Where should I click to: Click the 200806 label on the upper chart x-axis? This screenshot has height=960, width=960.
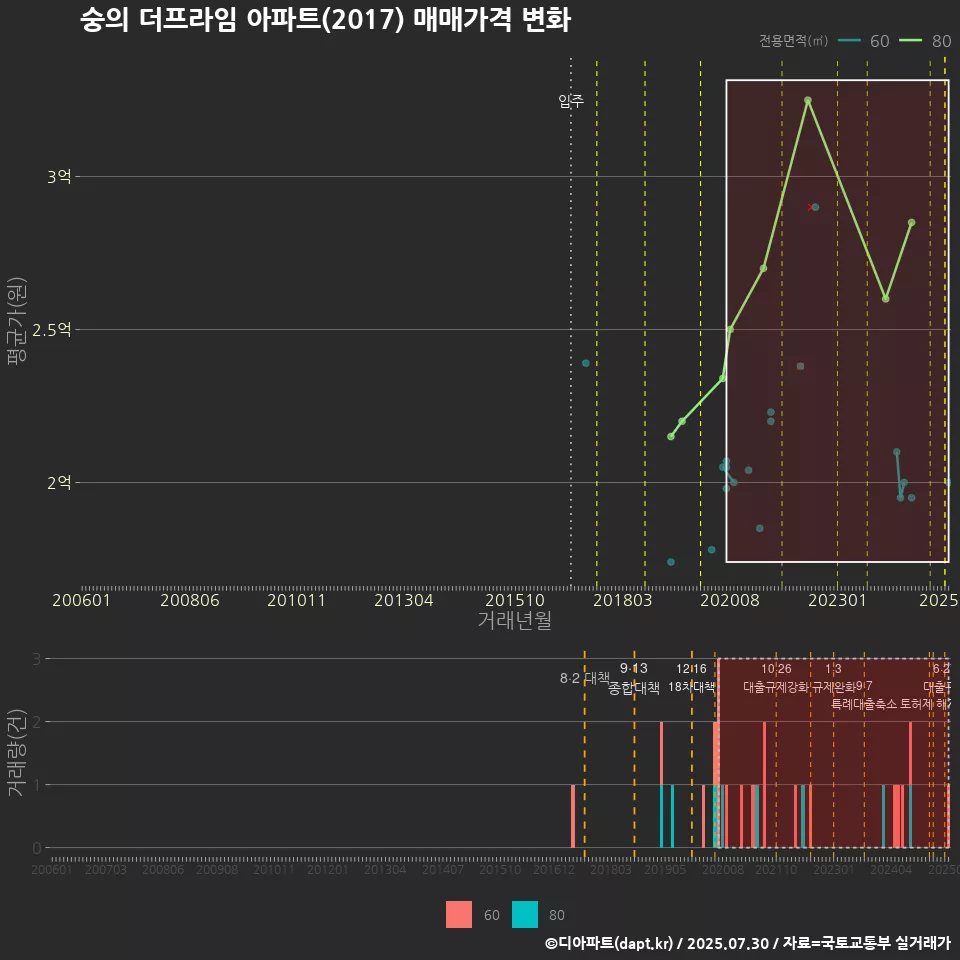(190, 600)
